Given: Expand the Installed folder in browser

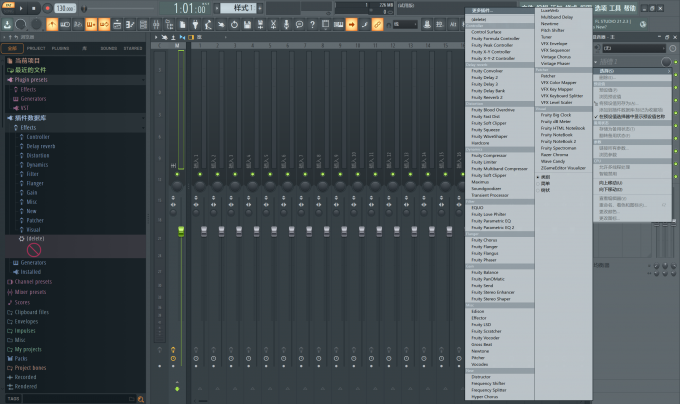Looking at the screenshot, I should pos(30,272).
